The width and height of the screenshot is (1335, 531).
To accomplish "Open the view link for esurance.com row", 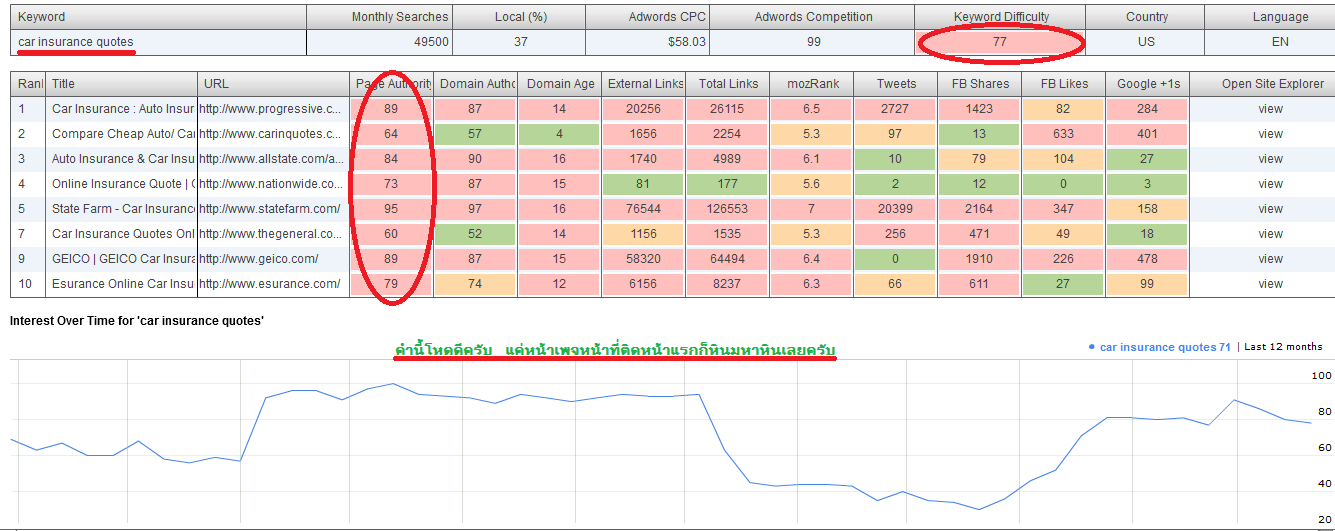I will (1270, 284).
